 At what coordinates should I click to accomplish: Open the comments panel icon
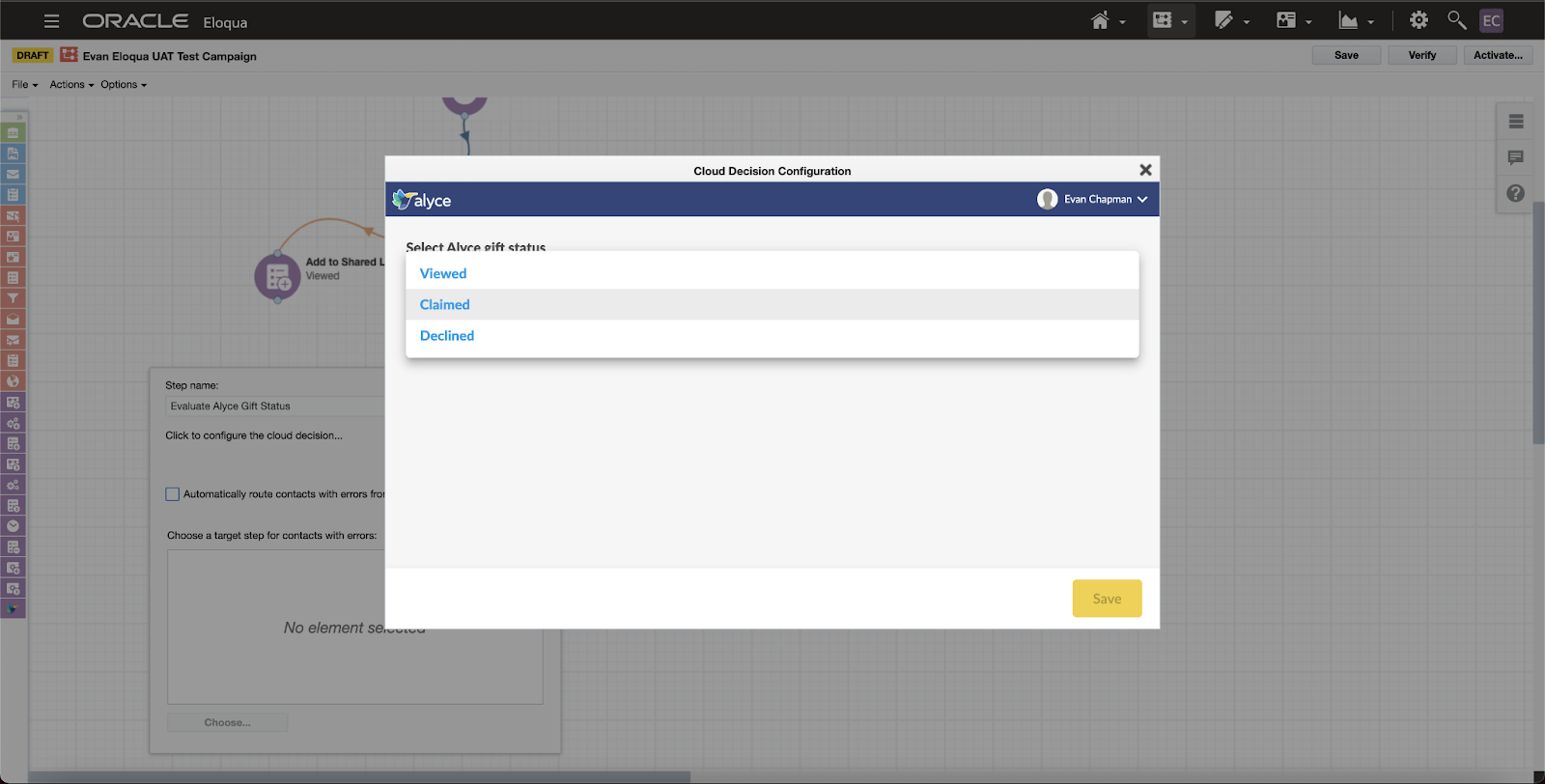(x=1516, y=157)
